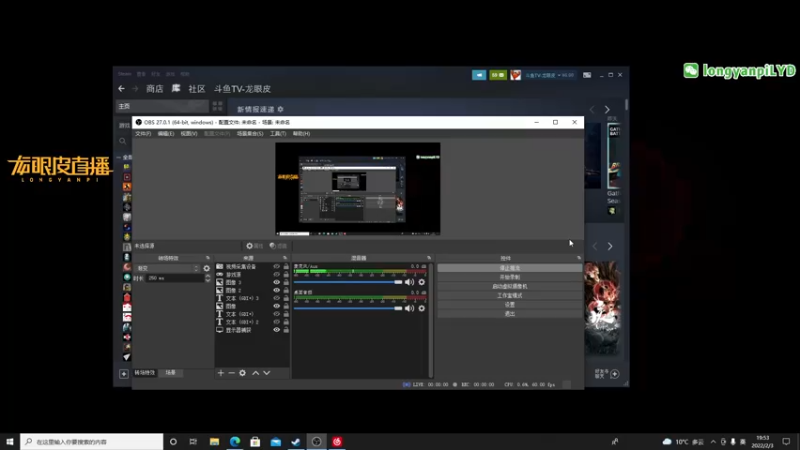800x450 pixels.
Task: Click the 工作室模式 button
Action: click(x=509, y=295)
